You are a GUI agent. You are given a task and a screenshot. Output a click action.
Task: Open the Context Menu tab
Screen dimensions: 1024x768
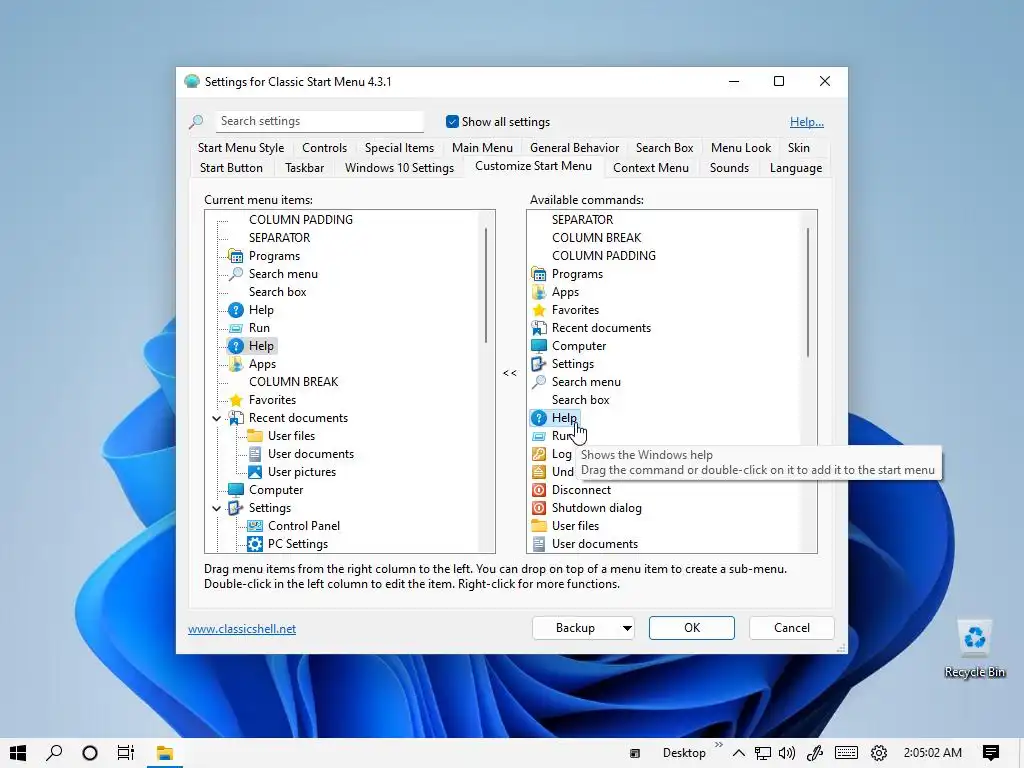pyautogui.click(x=650, y=168)
